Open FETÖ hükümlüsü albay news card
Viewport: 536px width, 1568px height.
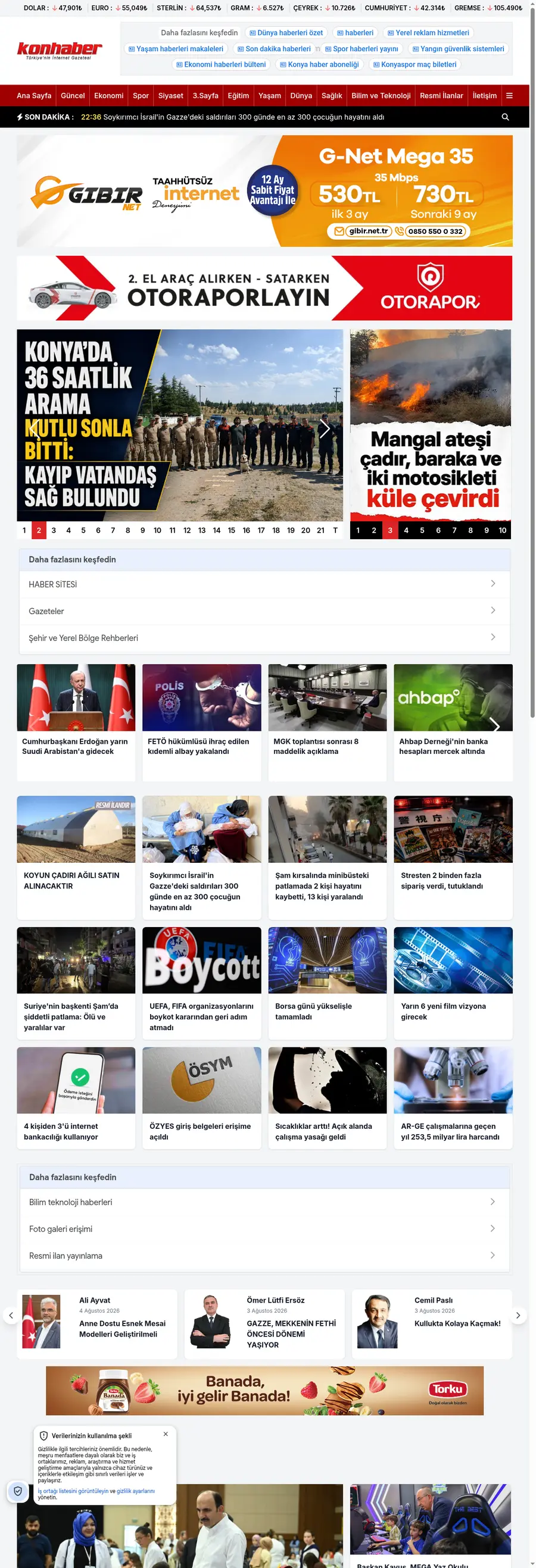(x=202, y=722)
